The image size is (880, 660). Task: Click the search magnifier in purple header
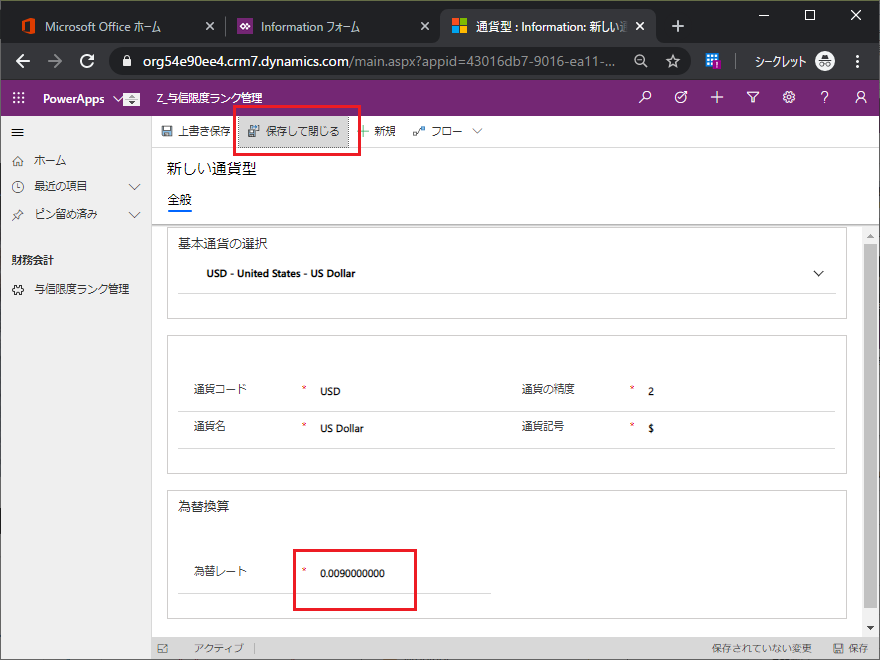click(x=645, y=98)
